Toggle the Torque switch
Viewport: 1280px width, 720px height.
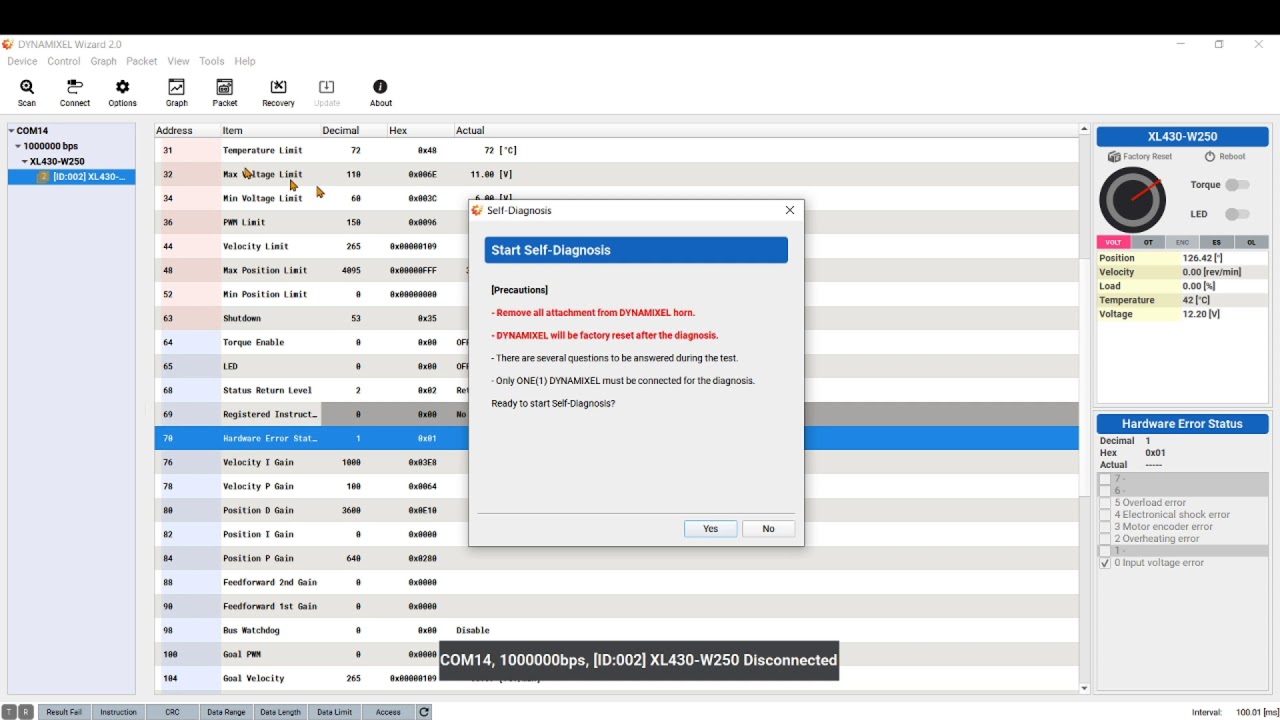(x=1237, y=185)
